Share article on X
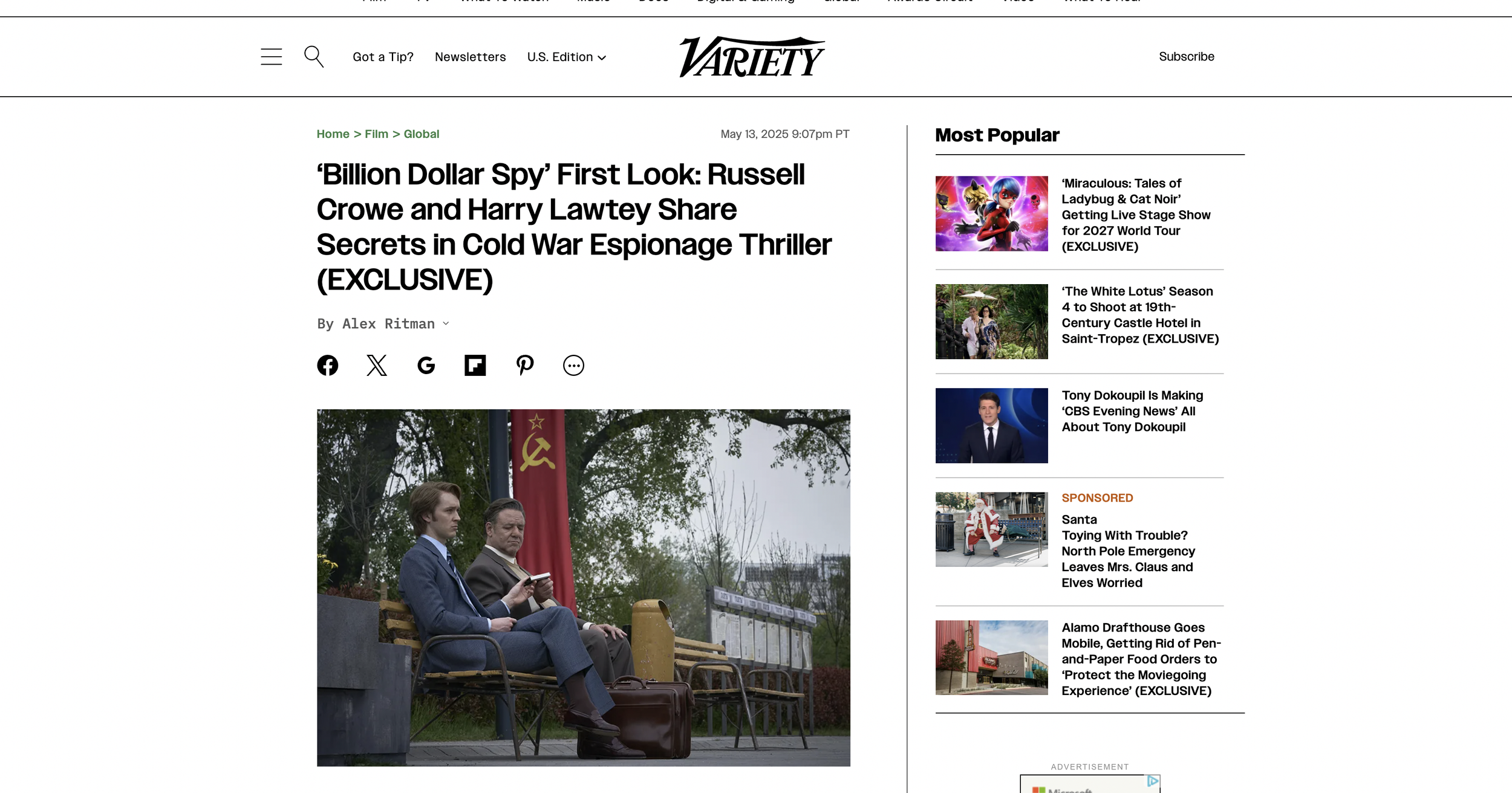The width and height of the screenshot is (1512, 793). (377, 365)
